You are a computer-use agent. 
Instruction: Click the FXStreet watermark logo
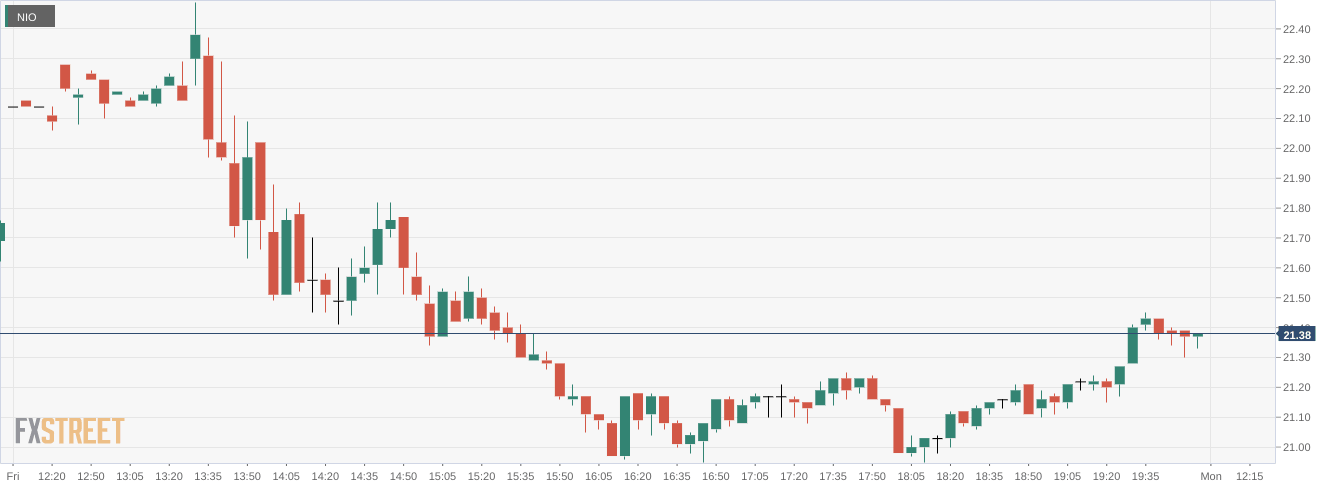point(69,431)
